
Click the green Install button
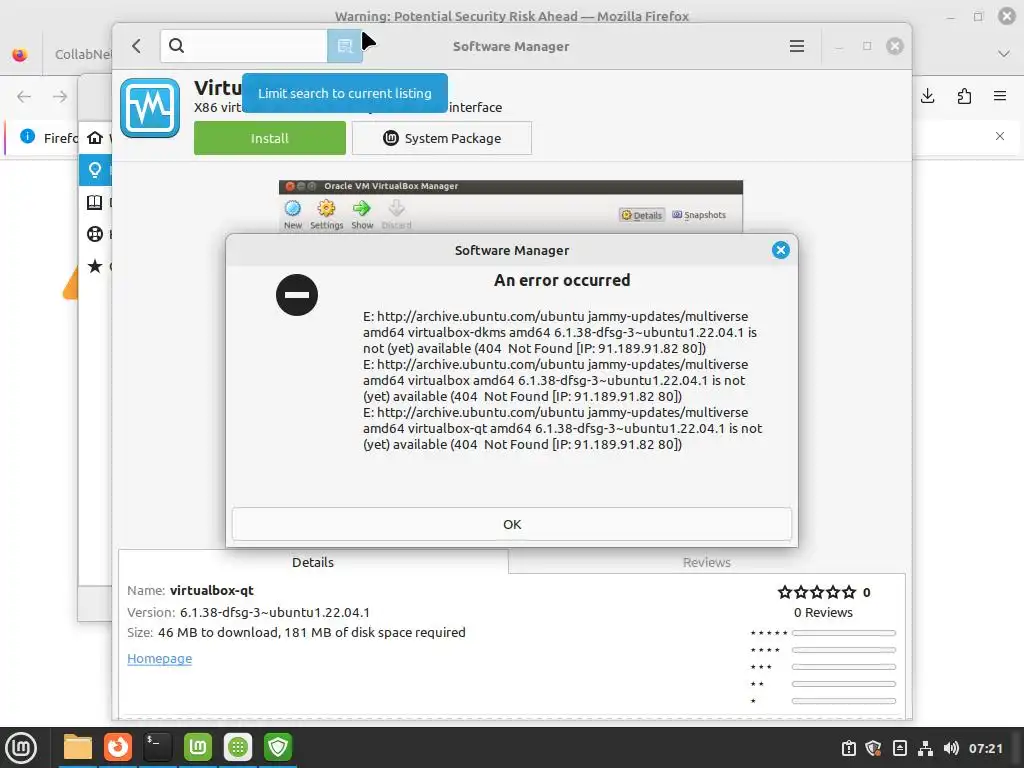click(x=270, y=138)
